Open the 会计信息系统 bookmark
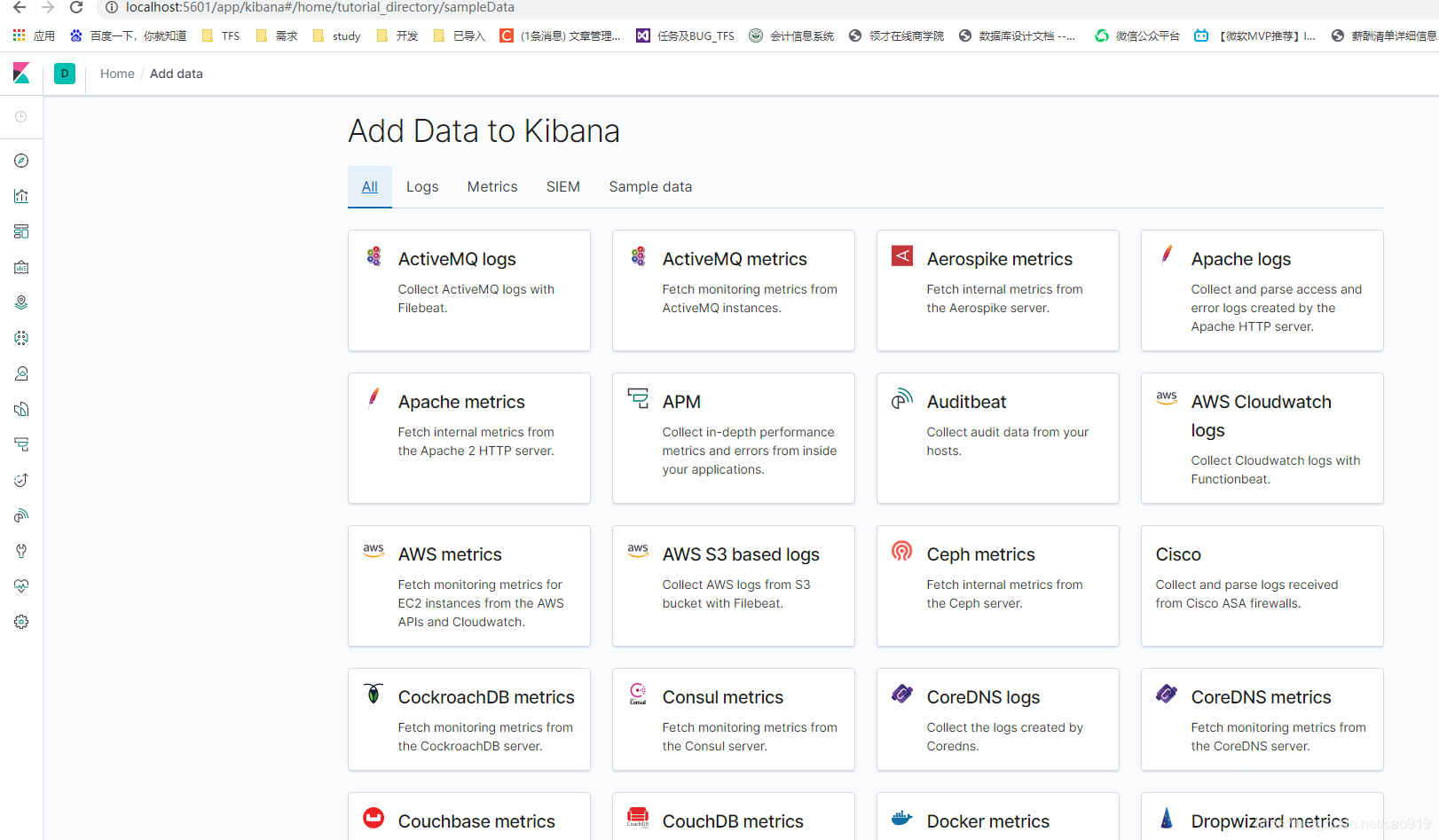Image resolution: width=1439 pixels, height=840 pixels. pos(791,36)
